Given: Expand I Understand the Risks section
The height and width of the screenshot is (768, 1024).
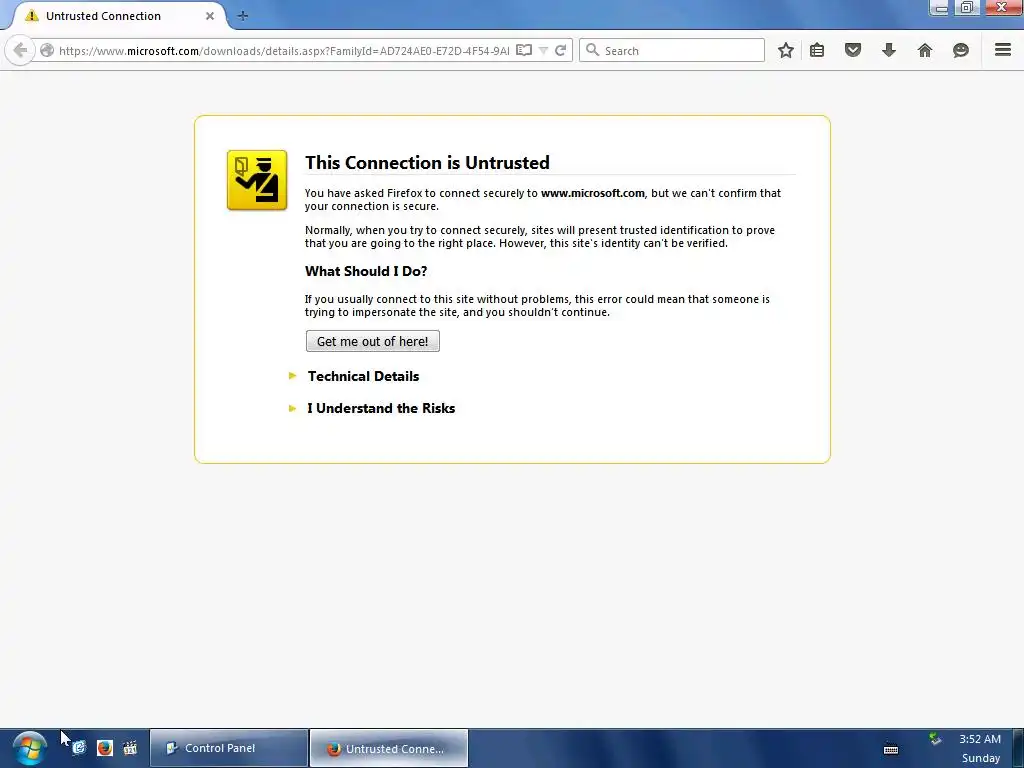Looking at the screenshot, I should point(381,408).
